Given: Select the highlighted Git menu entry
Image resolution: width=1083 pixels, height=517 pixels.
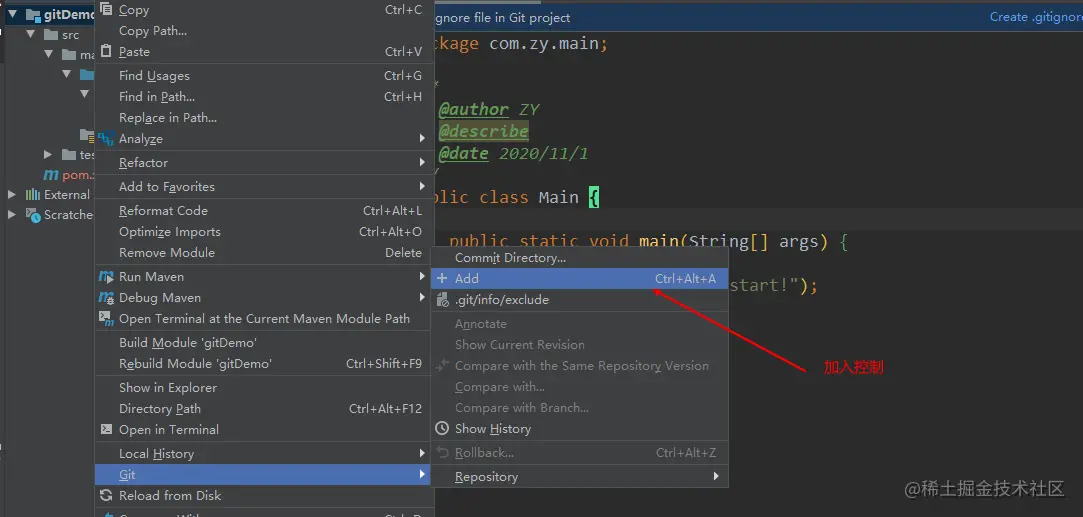Looking at the screenshot, I should [x=262, y=475].
